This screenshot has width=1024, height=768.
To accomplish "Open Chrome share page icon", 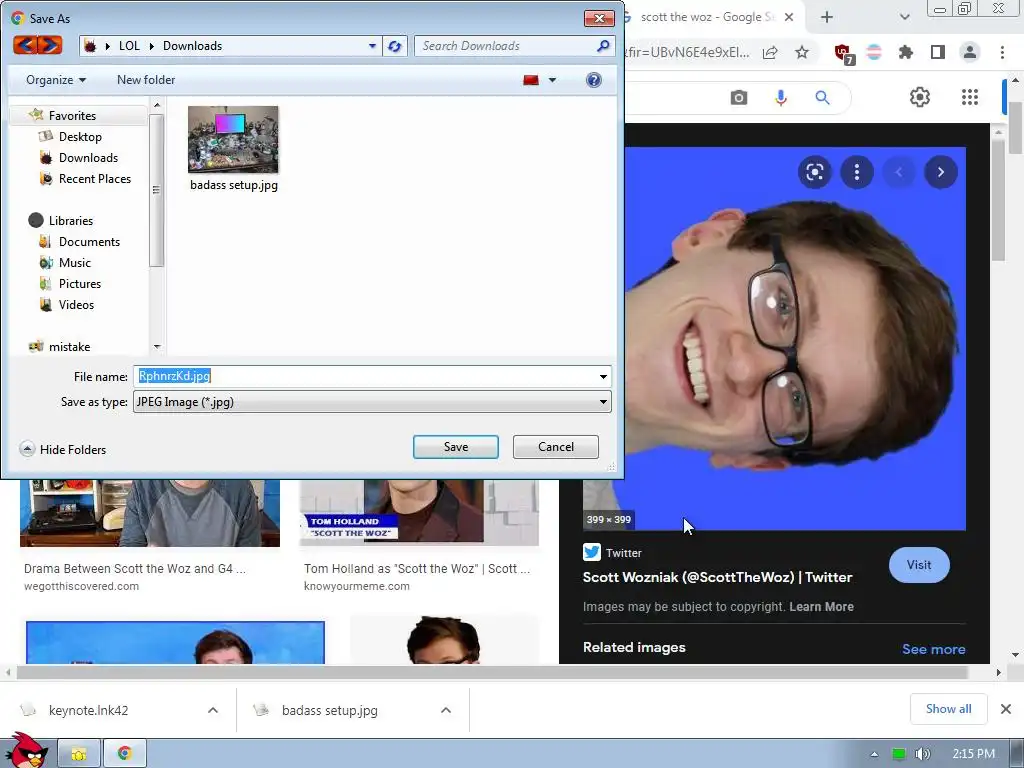I will click(x=770, y=52).
